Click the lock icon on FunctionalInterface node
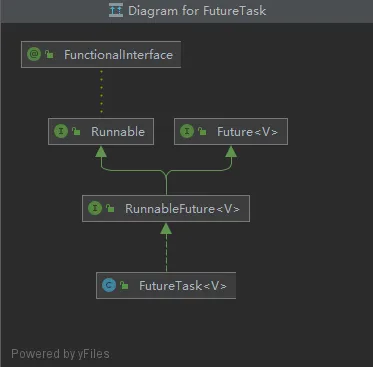This screenshot has width=373, height=367. click(x=49, y=54)
